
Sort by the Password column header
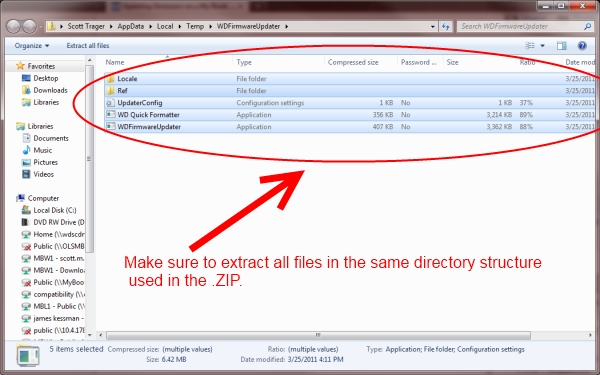418,62
